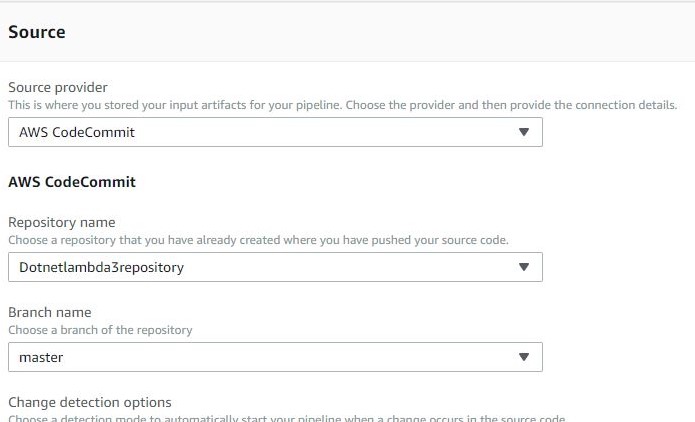Click the 'Choose a repository' helper text
Screen dimensions: 695x422
[x=258, y=240]
